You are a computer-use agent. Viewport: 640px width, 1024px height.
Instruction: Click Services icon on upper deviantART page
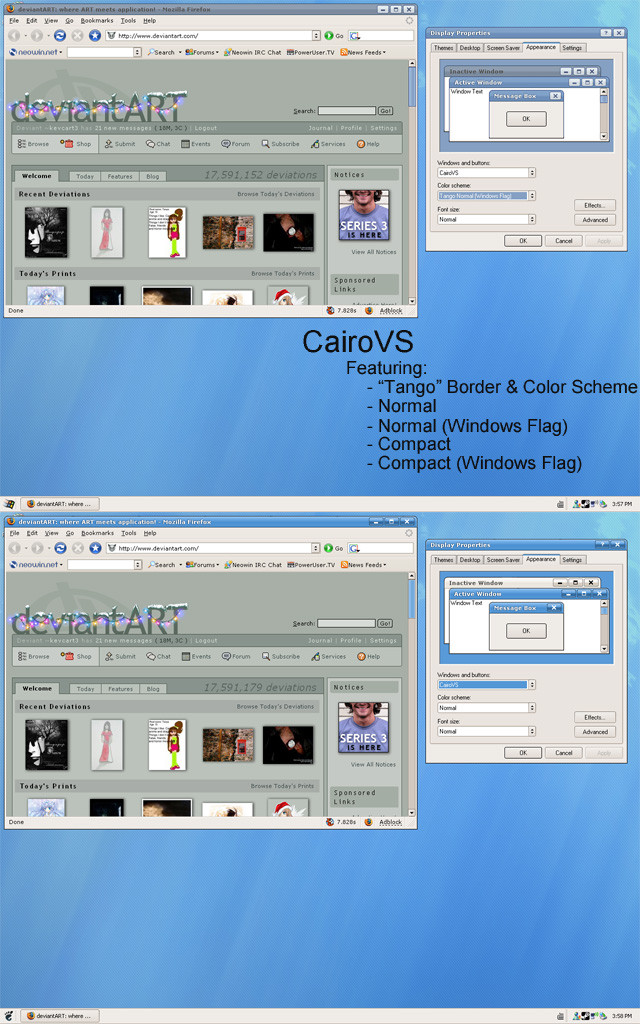(315, 144)
